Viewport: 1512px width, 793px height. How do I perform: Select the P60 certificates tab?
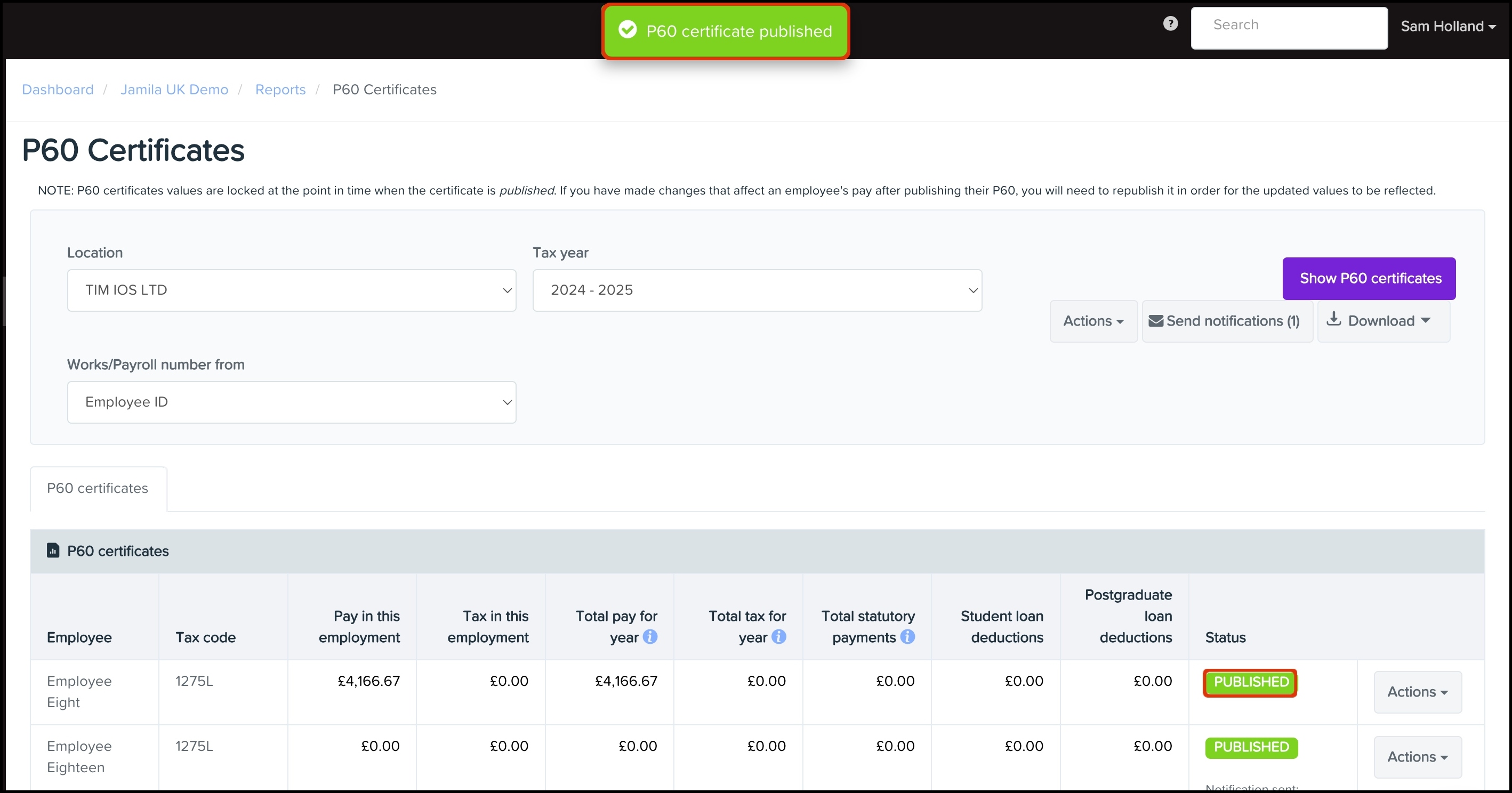coord(98,489)
